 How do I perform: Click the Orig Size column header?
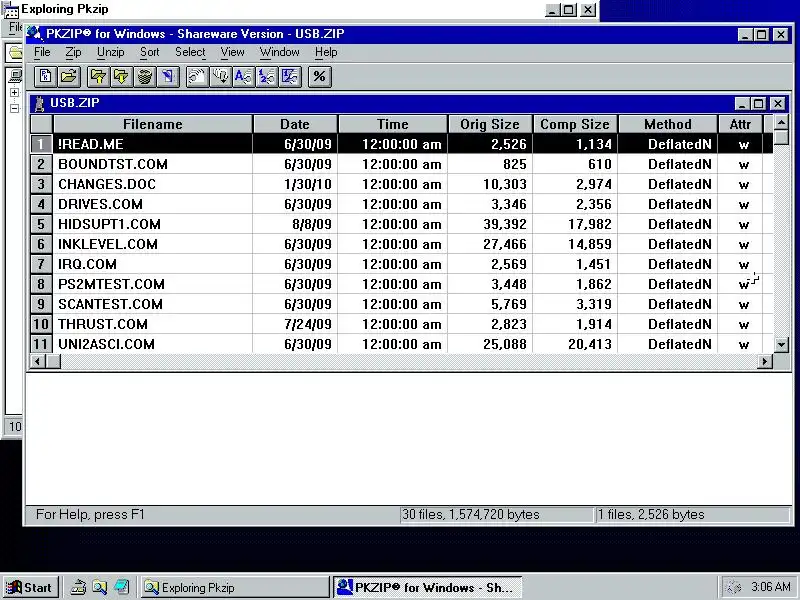(x=490, y=124)
